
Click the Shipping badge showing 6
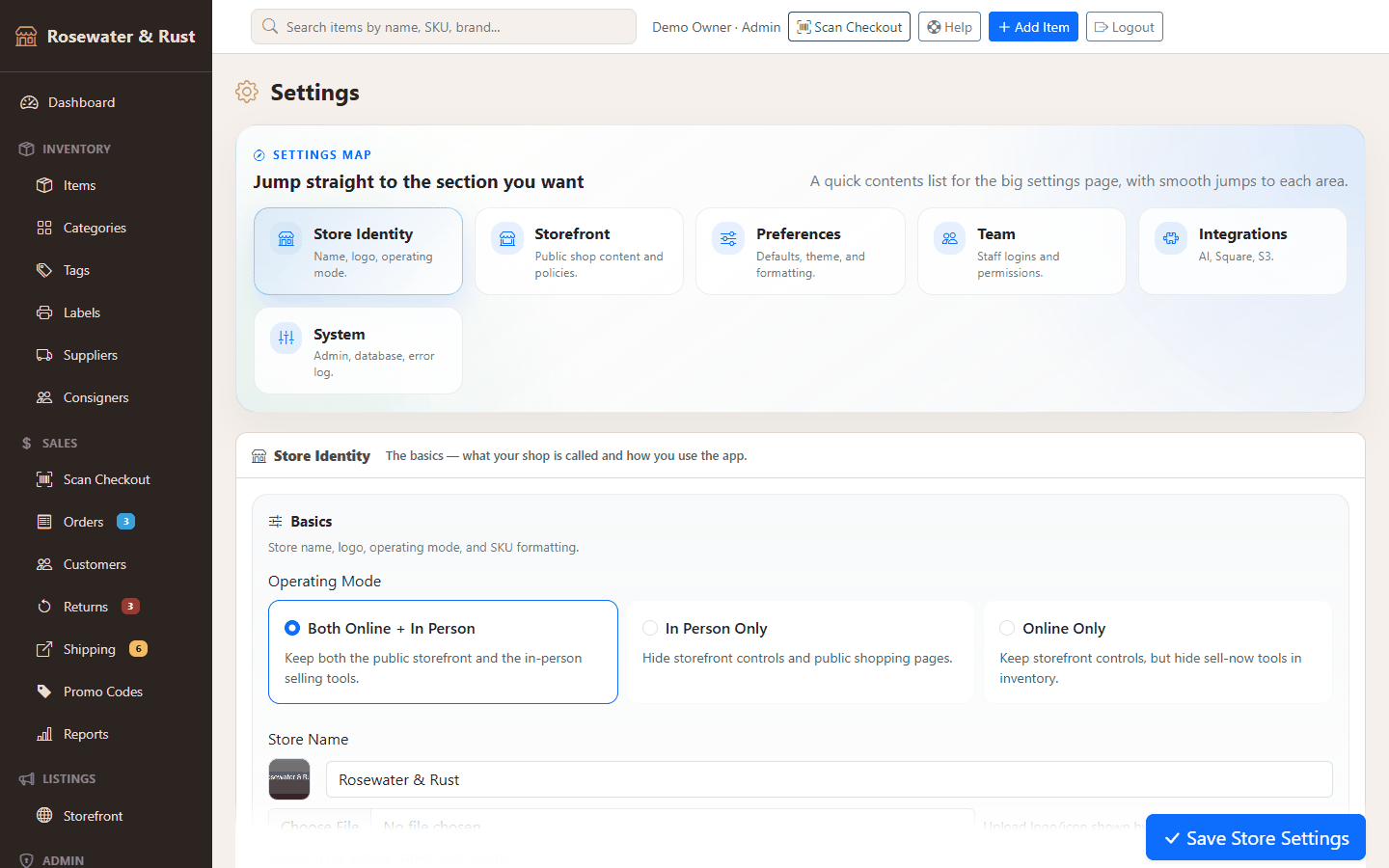[138, 649]
